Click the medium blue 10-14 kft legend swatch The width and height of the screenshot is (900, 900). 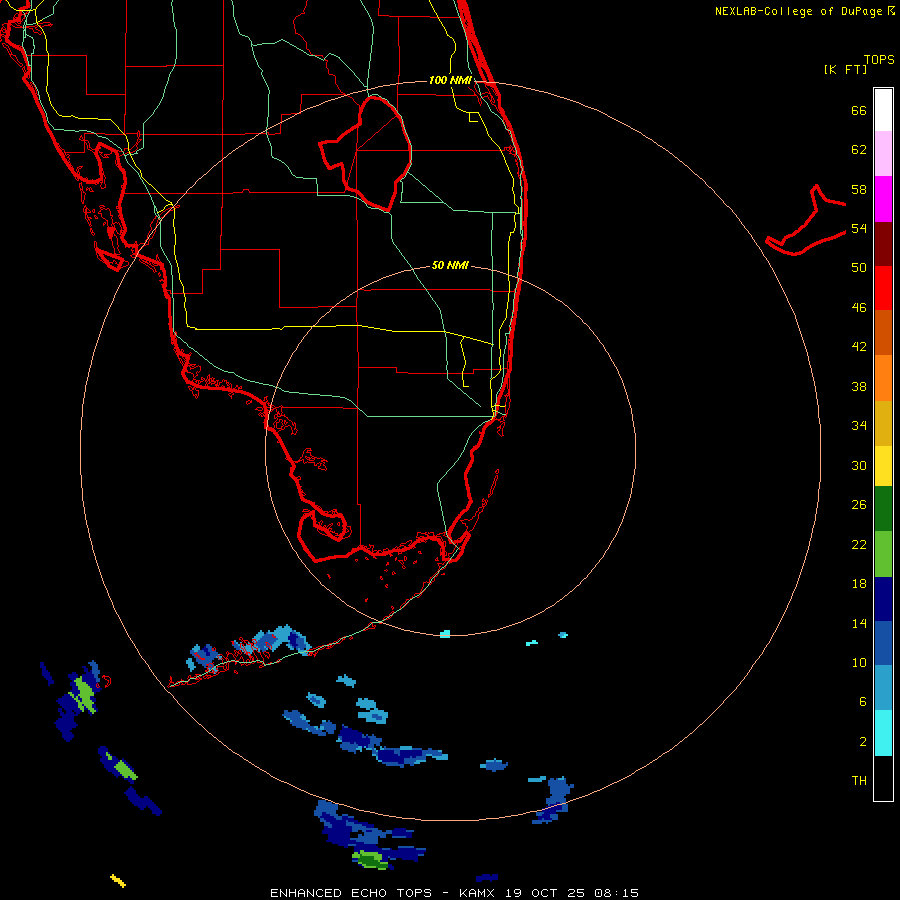click(883, 643)
